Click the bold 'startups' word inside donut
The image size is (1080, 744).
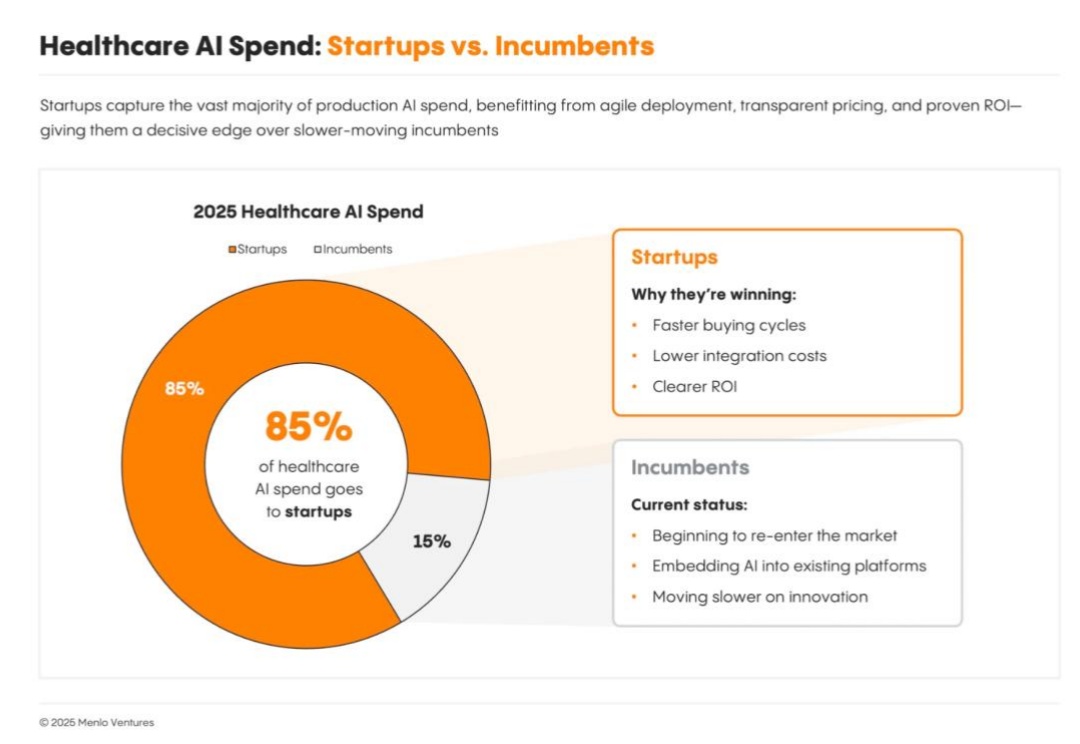pos(318,511)
